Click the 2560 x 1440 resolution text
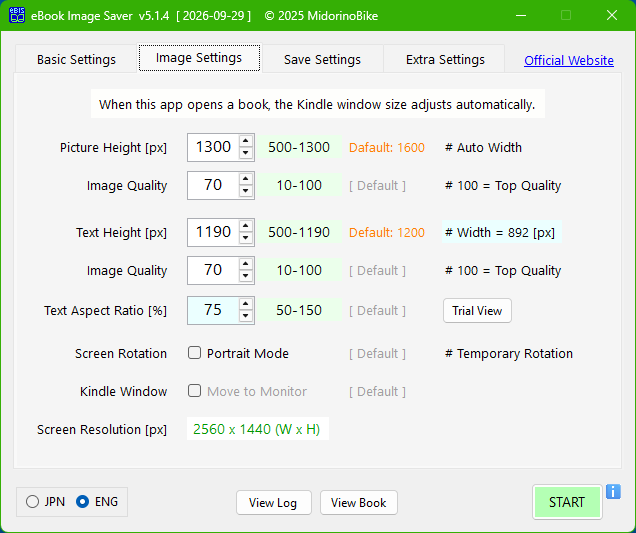The width and height of the screenshot is (636, 533). click(x=257, y=429)
